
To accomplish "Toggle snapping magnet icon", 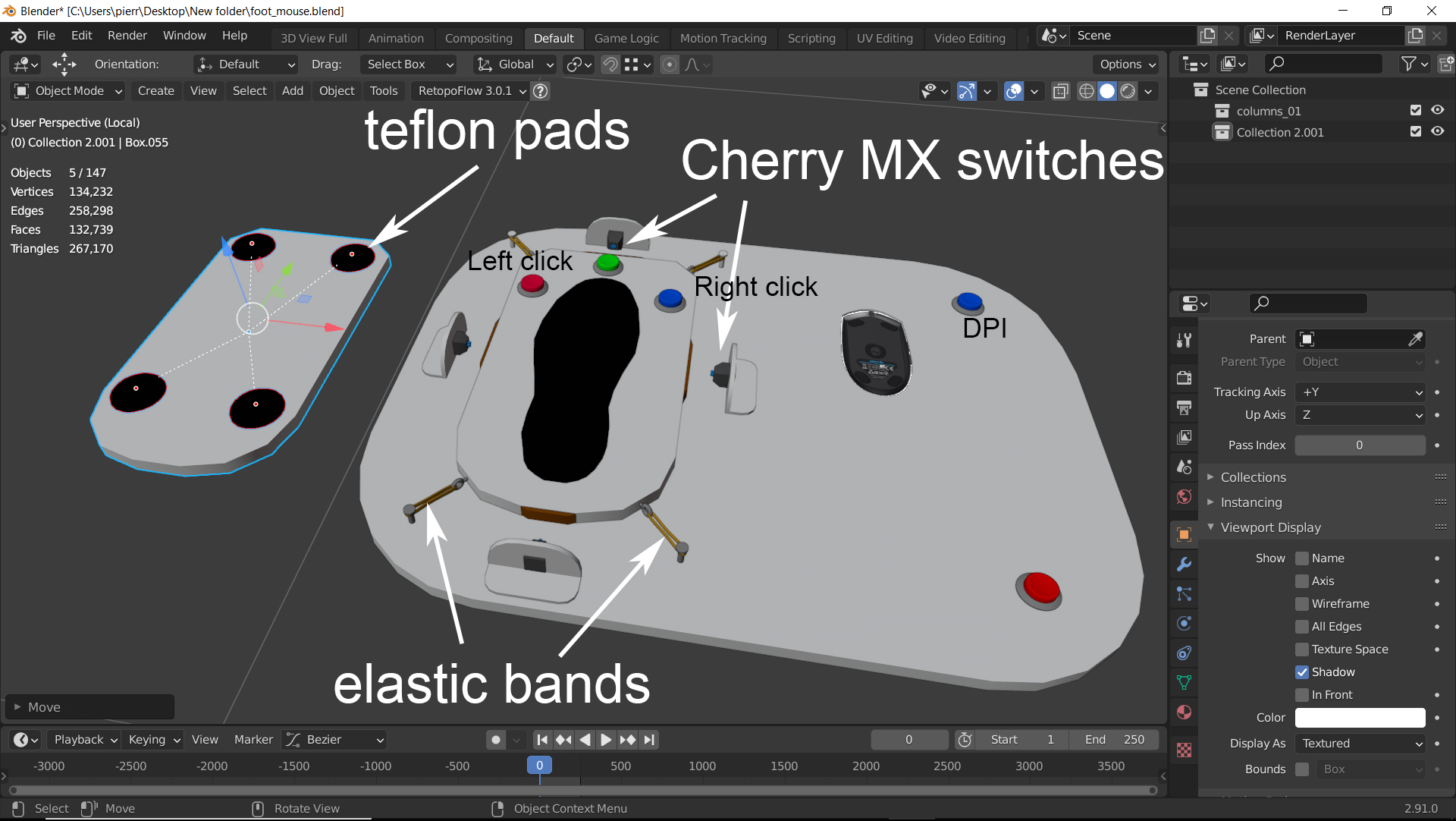I will pos(610,64).
